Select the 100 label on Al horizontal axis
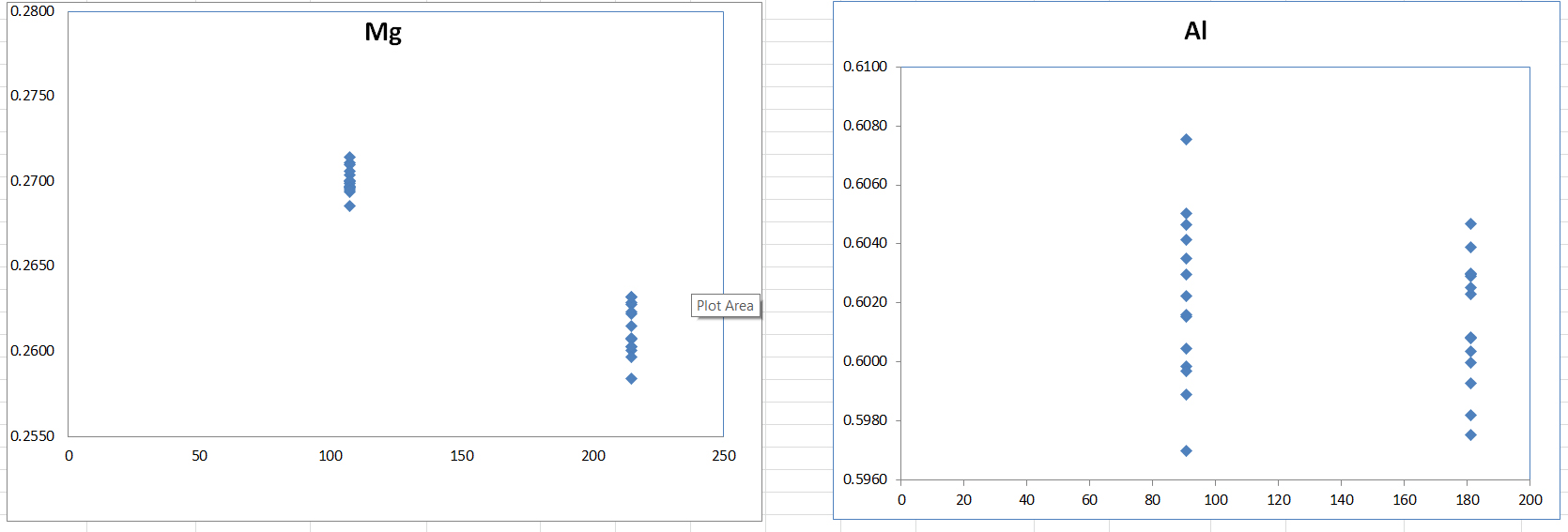1568x532 pixels. [1216, 500]
